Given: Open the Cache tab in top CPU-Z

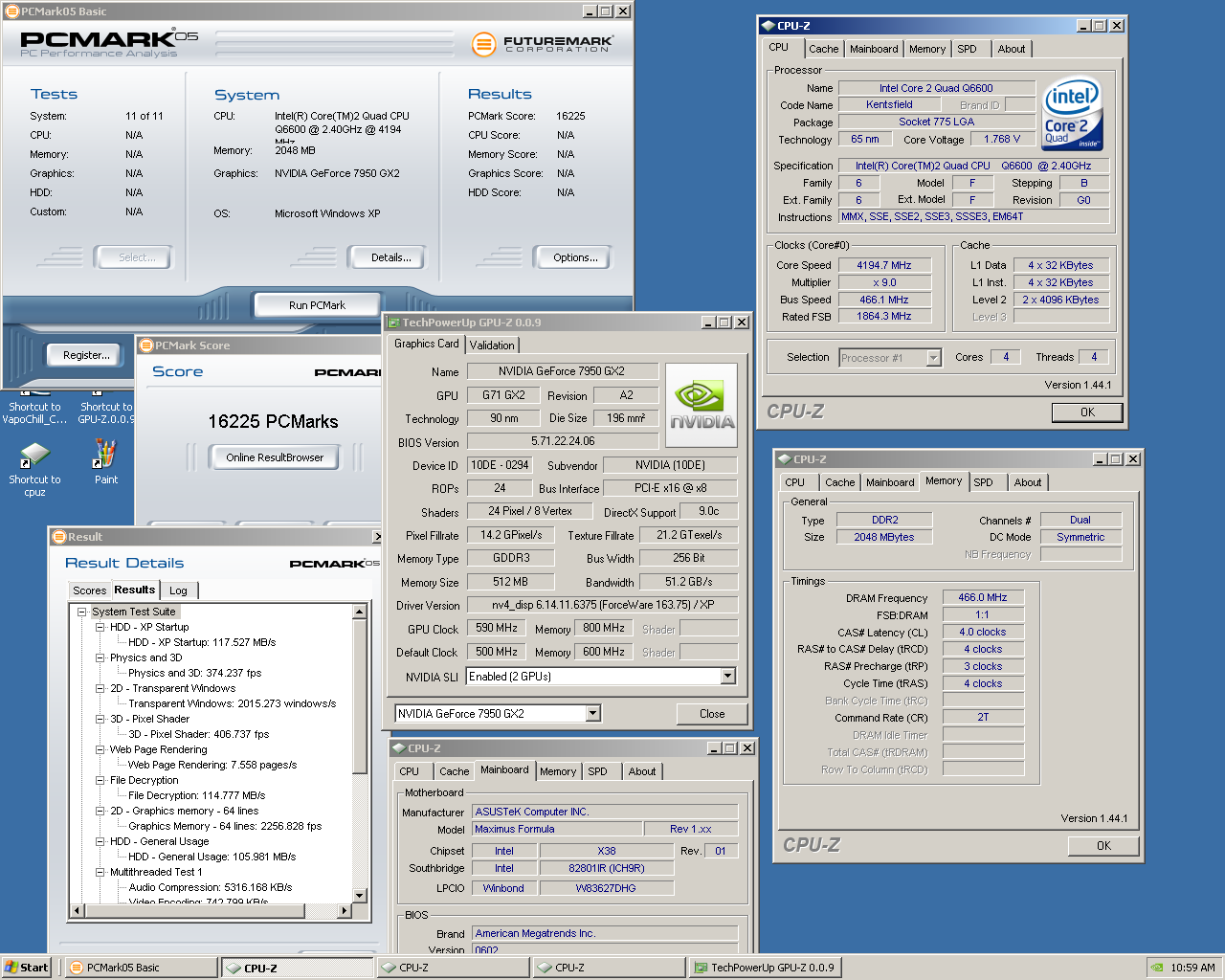Looking at the screenshot, I should pos(823,49).
